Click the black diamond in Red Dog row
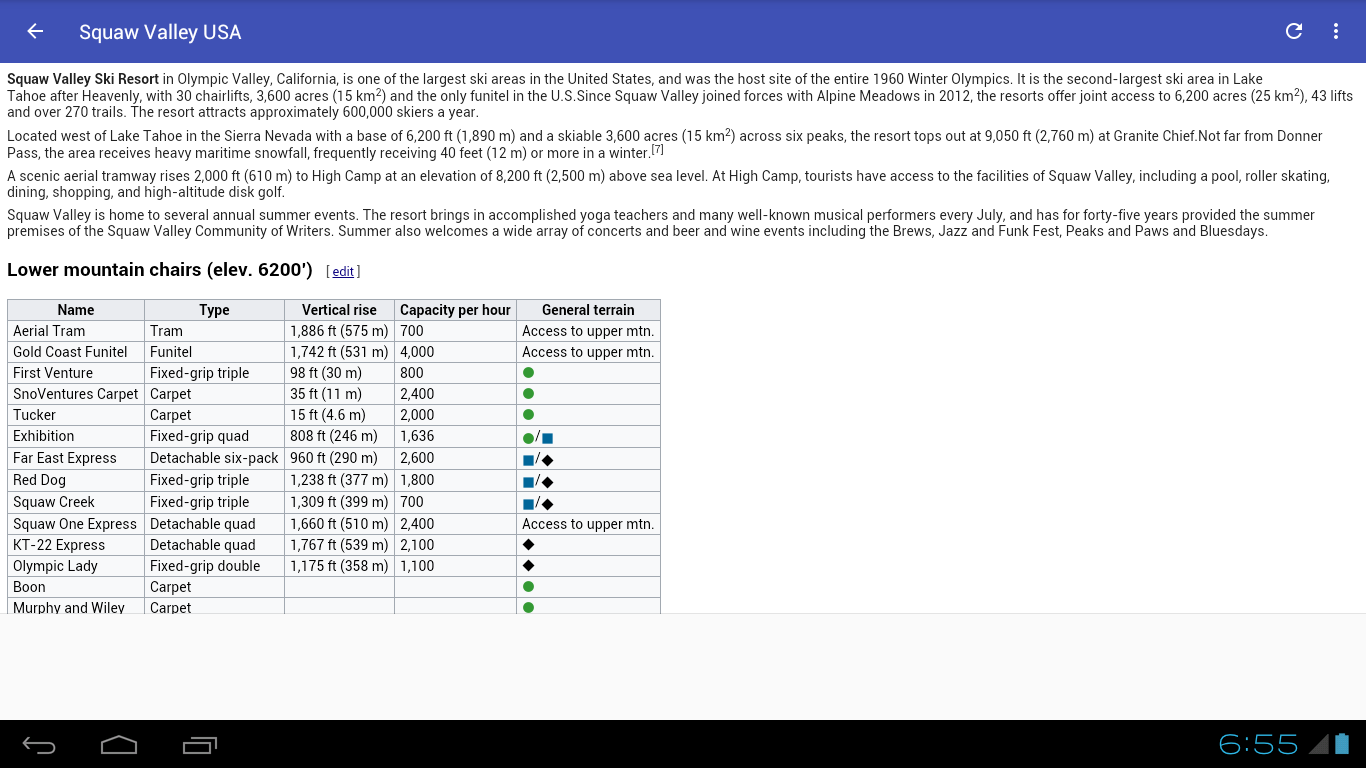This screenshot has height=768, width=1366. tap(547, 482)
